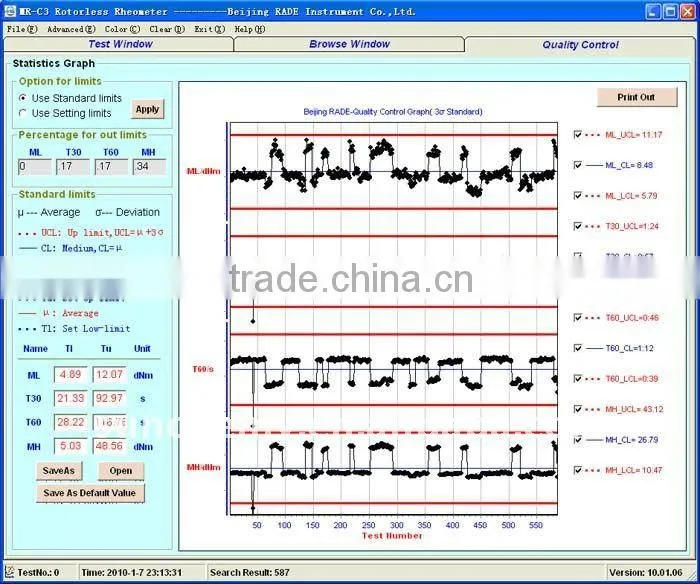The width and height of the screenshot is (700, 584).
Task: Toggle the MH_LCL=10.47 checkbox
Action: 578,470
